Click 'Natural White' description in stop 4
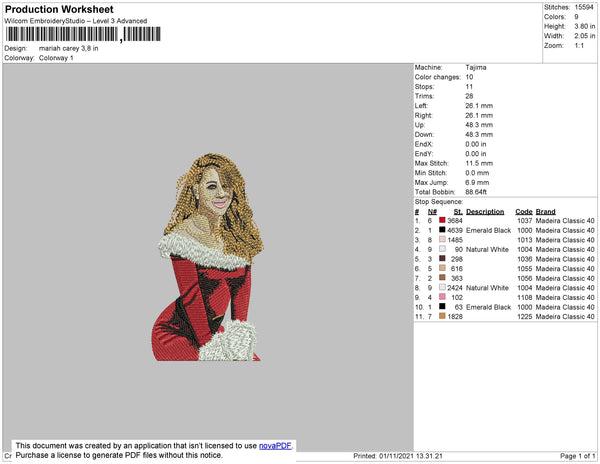Image resolution: width=600 pixels, height=464 pixels. point(488,249)
